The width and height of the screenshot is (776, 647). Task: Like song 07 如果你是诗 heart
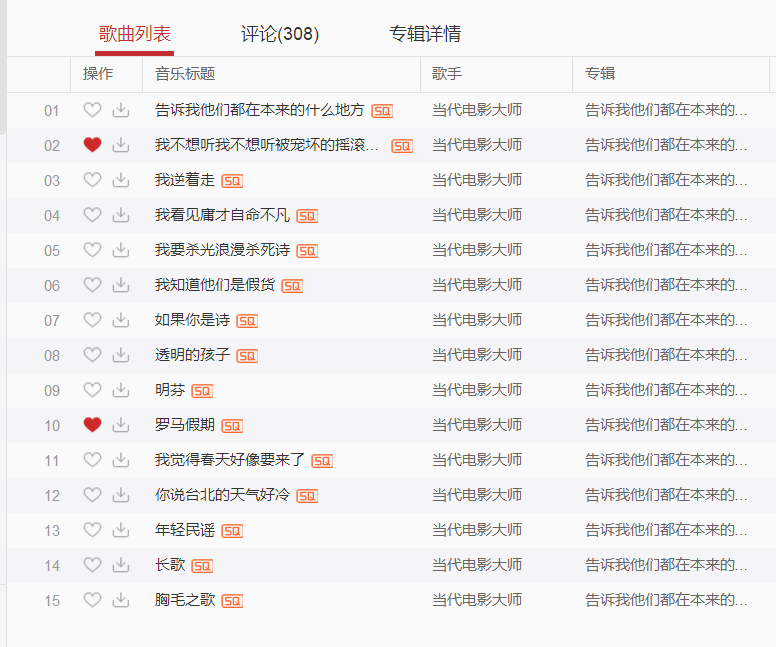coord(92,320)
